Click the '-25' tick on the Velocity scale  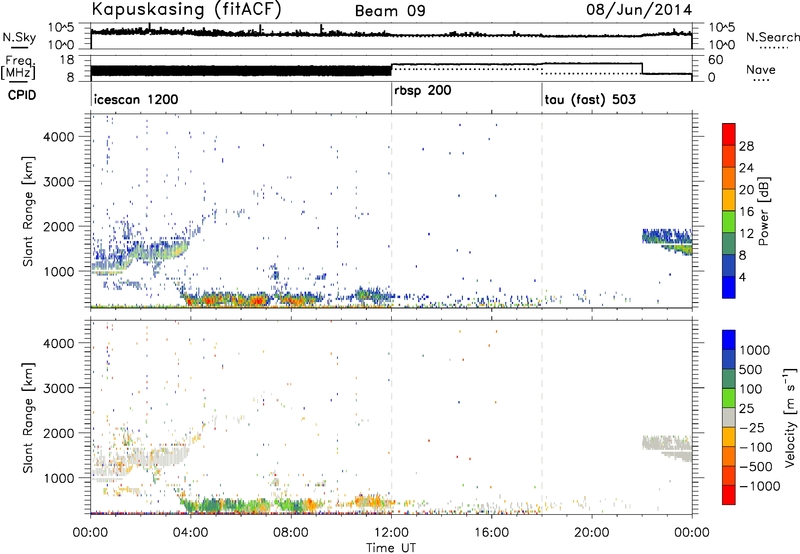click(x=752, y=427)
